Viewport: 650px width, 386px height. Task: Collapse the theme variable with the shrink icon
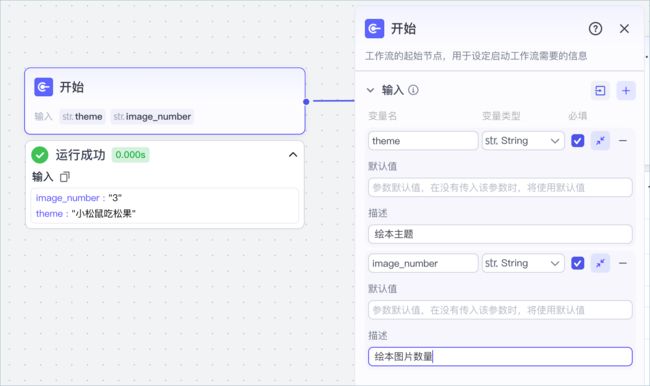600,141
